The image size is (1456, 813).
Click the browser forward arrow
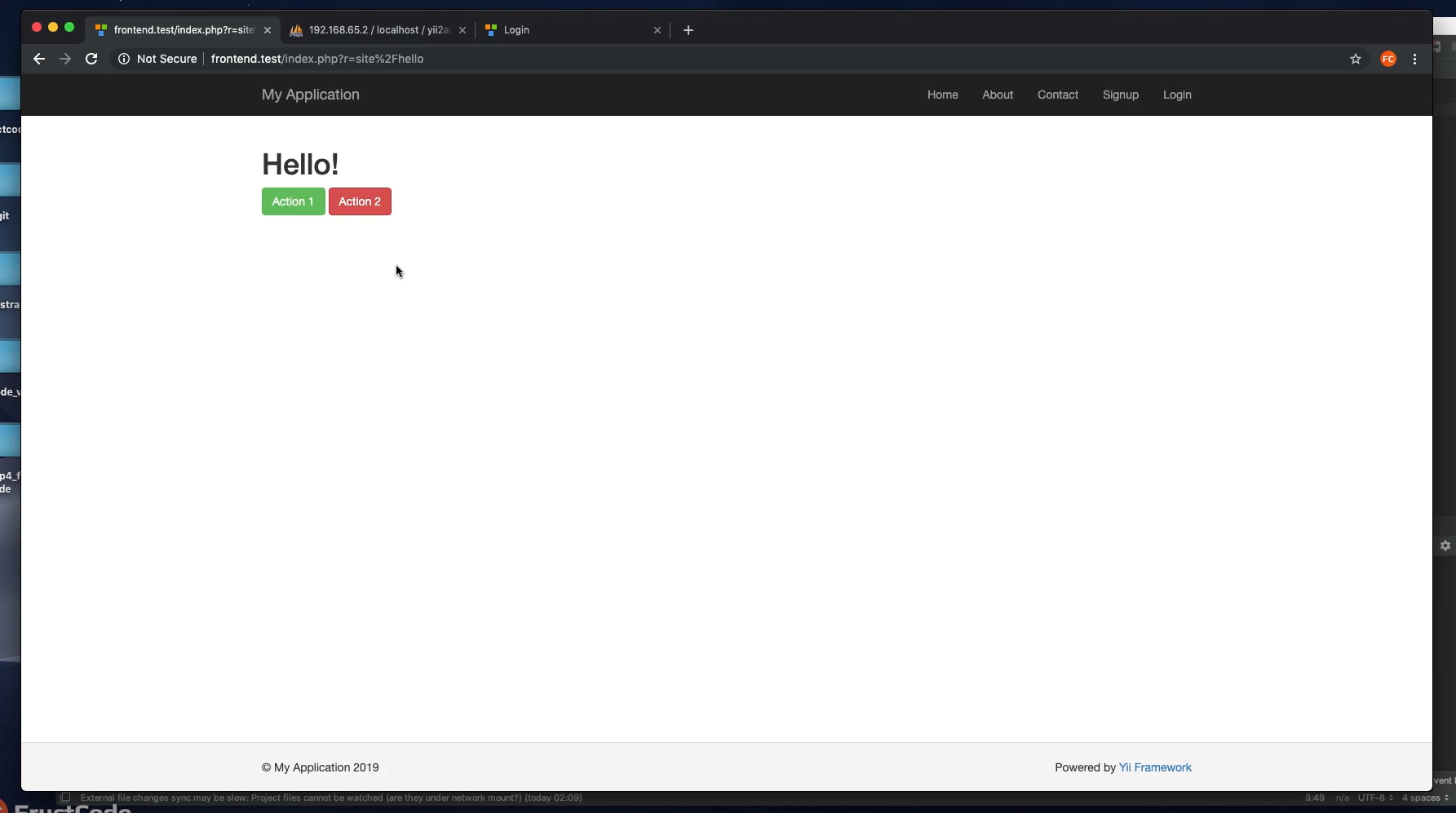[65, 59]
